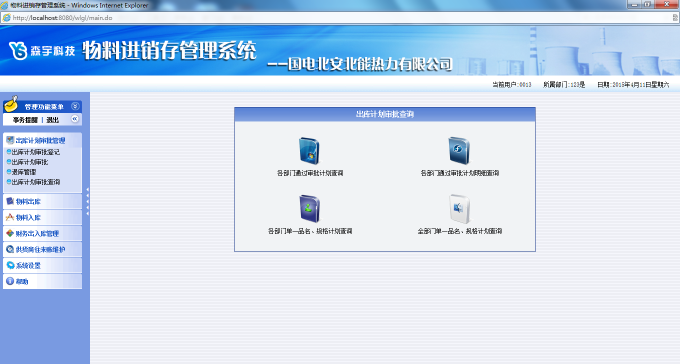
Task: Open 各部门通过审批计划明细查询 box icon
Action: [459, 151]
